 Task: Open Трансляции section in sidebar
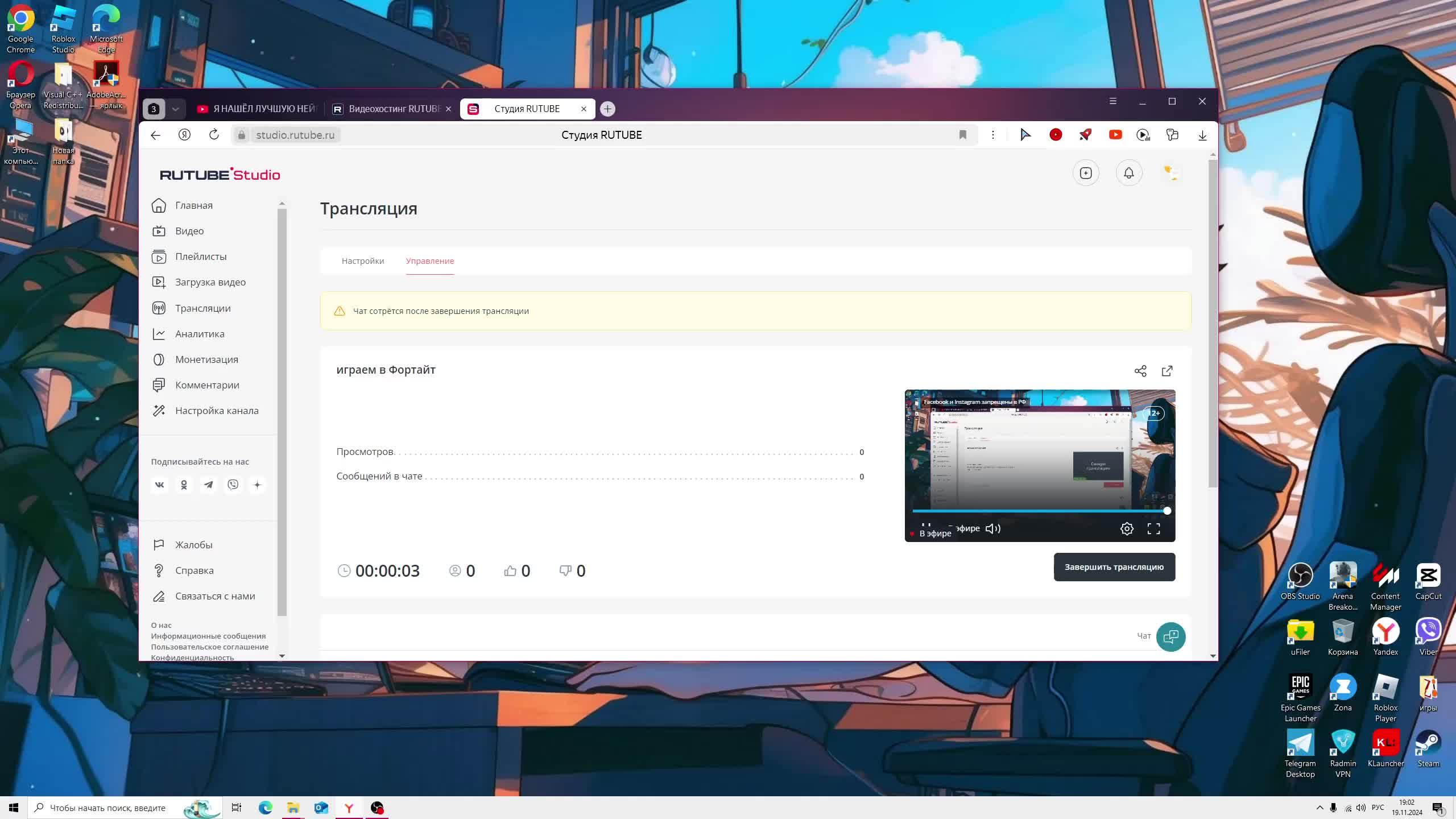[203, 308]
